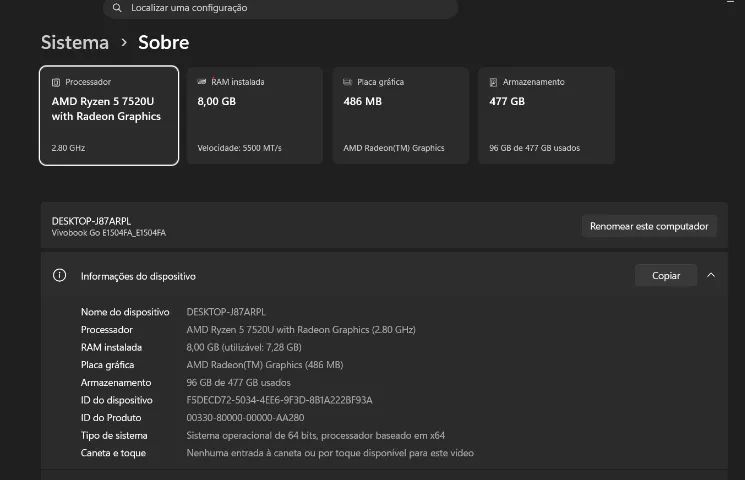Click the info circle icon
Viewport: 745px width, 480px height.
[59, 275]
